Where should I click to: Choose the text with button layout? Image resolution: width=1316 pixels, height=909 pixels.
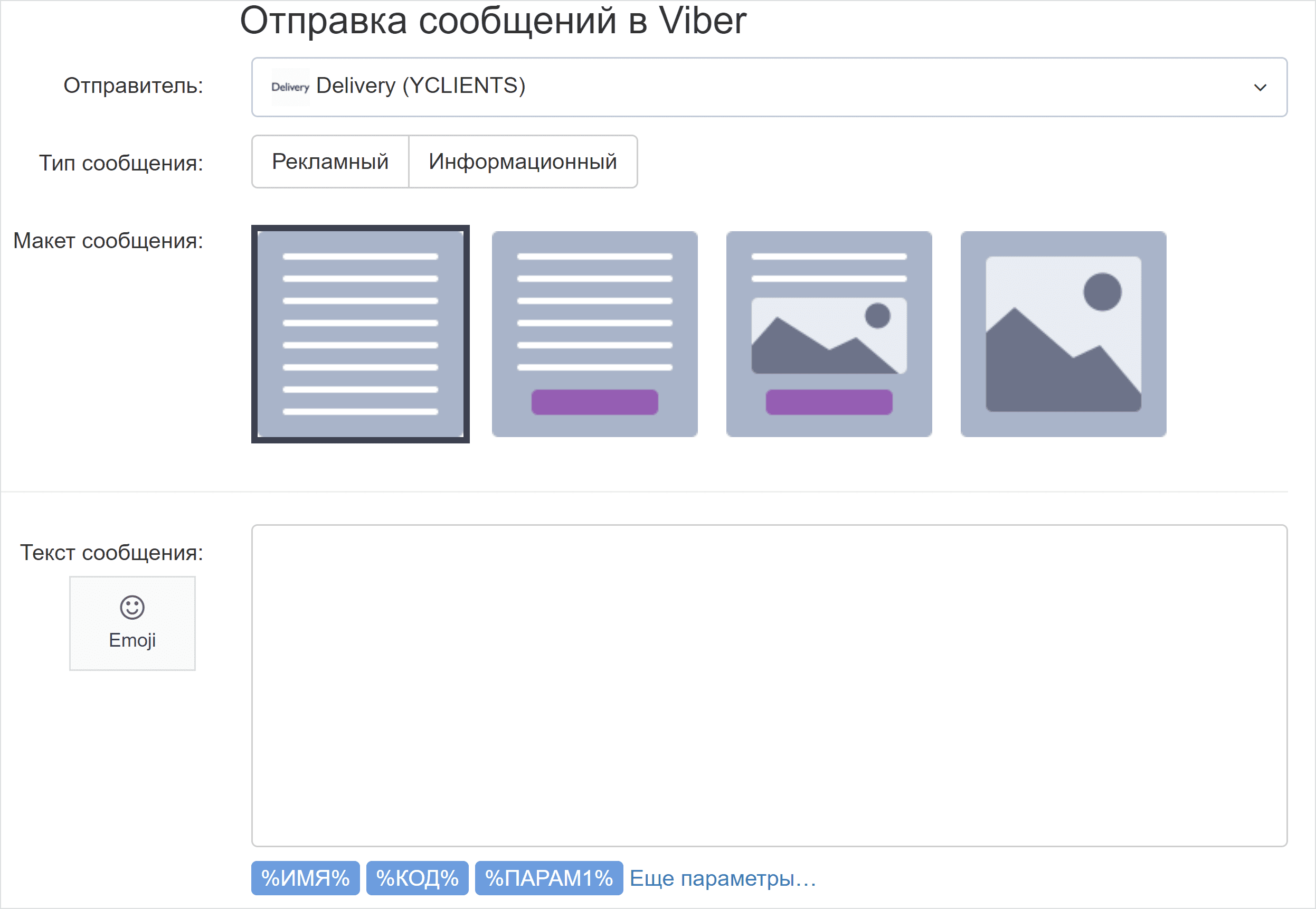pos(594,334)
